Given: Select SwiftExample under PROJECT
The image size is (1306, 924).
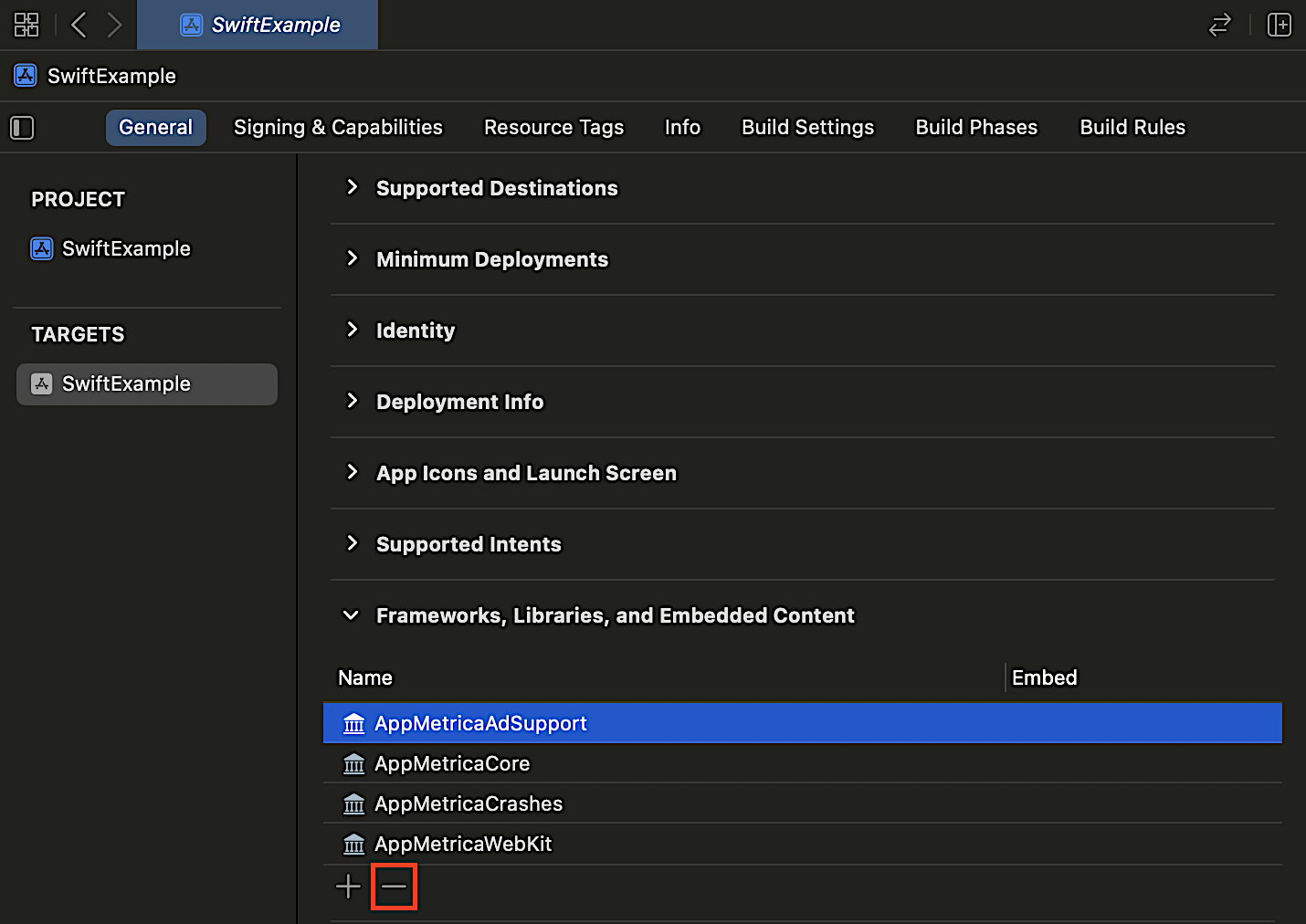Looking at the screenshot, I should (126, 248).
